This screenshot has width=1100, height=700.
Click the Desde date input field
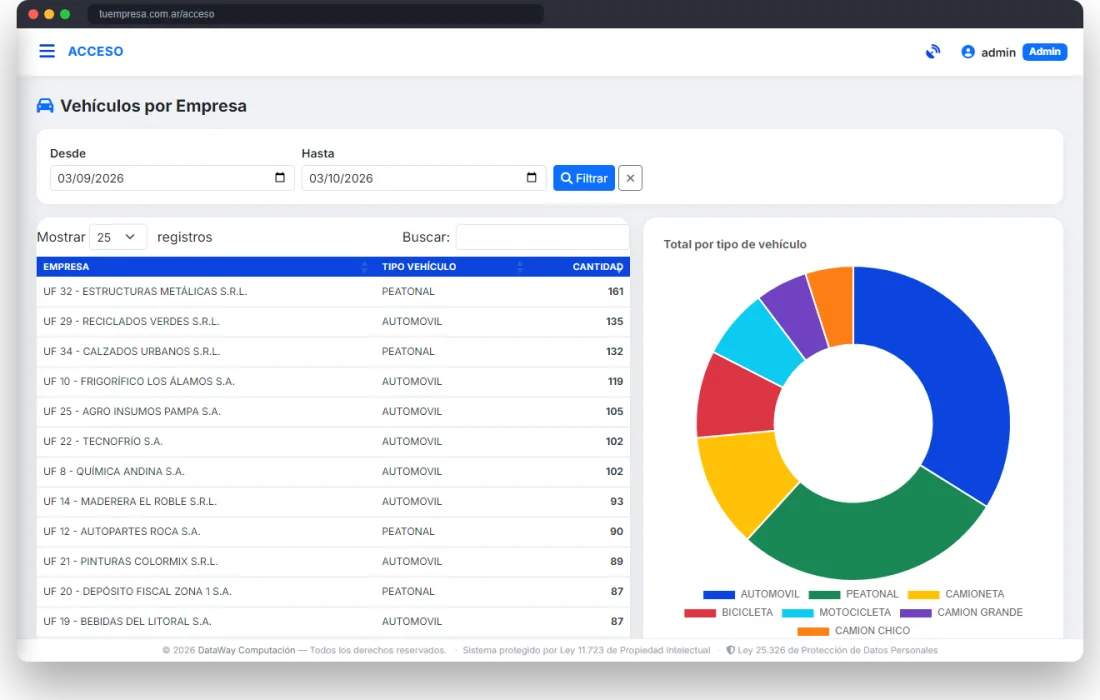172,178
